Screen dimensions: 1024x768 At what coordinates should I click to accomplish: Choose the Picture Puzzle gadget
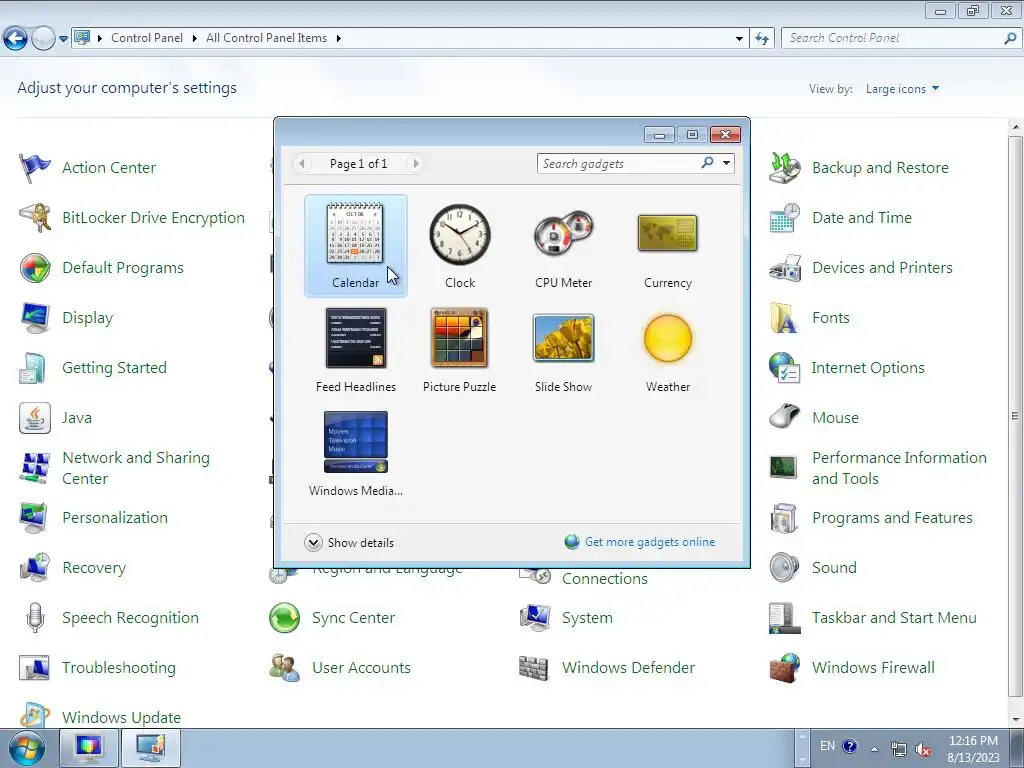(460, 350)
